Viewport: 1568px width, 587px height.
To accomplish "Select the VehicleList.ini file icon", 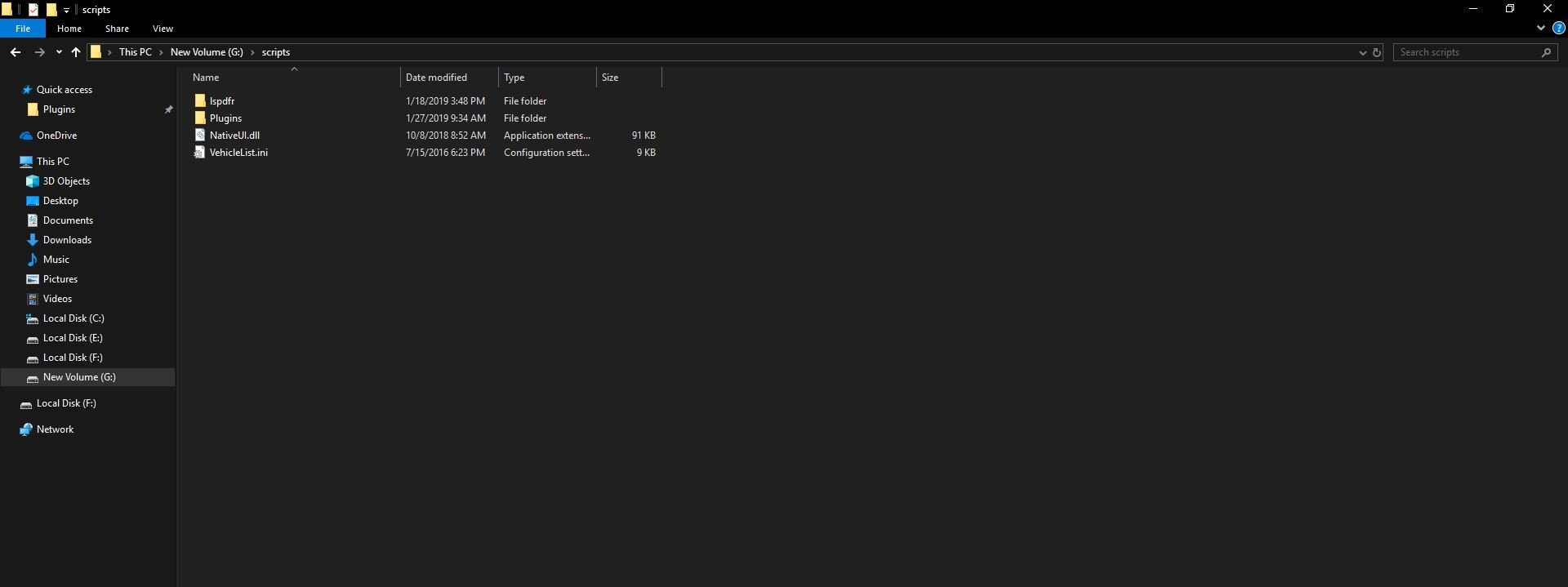I will coord(199,153).
